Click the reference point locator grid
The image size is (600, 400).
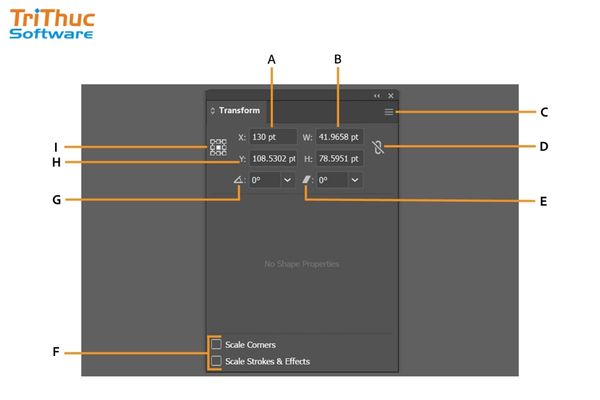tap(218, 147)
